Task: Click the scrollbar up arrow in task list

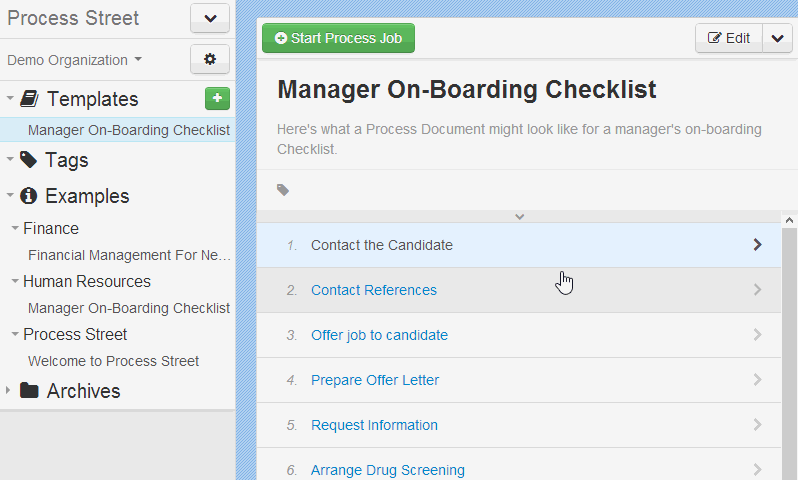Action: pyautogui.click(x=789, y=220)
